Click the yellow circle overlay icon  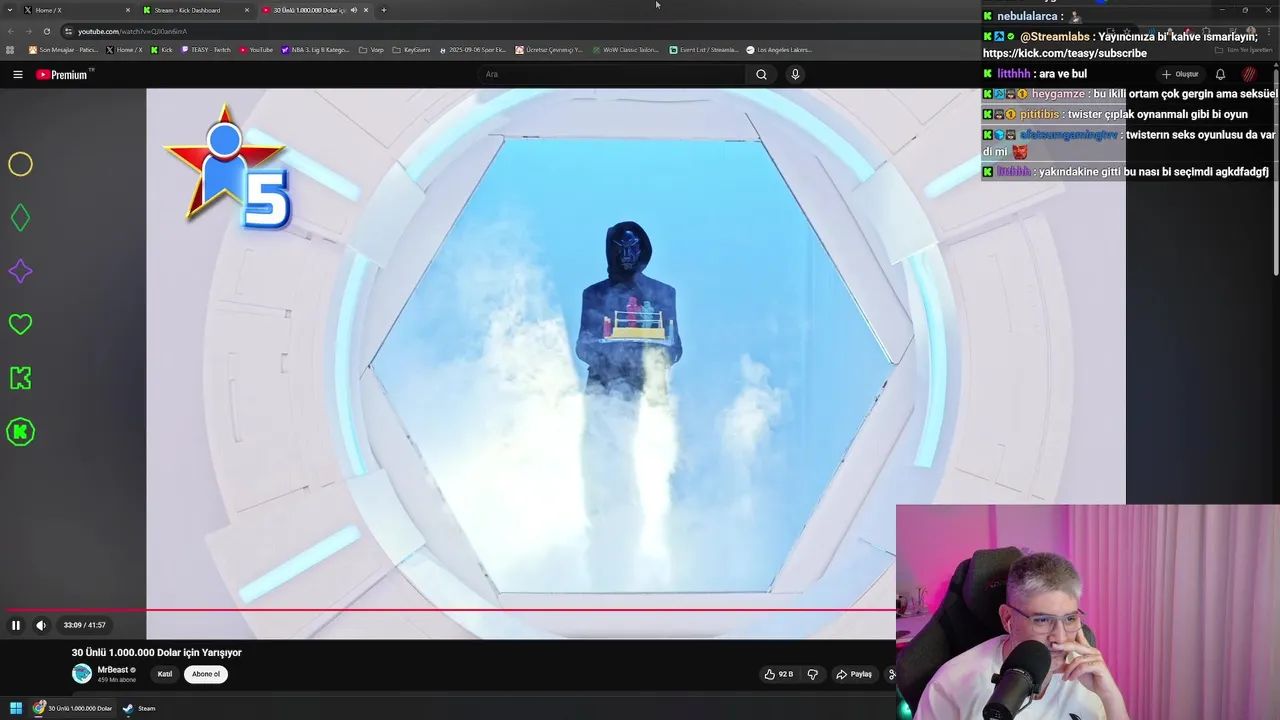pos(20,164)
